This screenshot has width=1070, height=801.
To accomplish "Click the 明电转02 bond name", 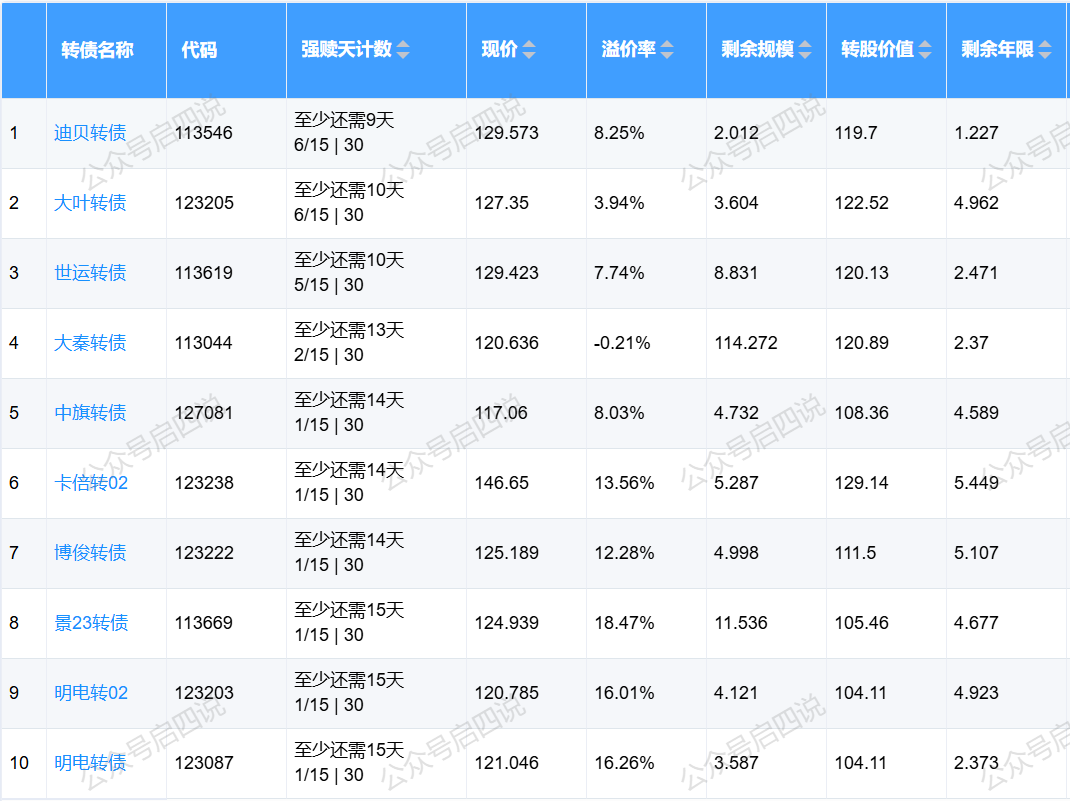I will coord(91,693).
